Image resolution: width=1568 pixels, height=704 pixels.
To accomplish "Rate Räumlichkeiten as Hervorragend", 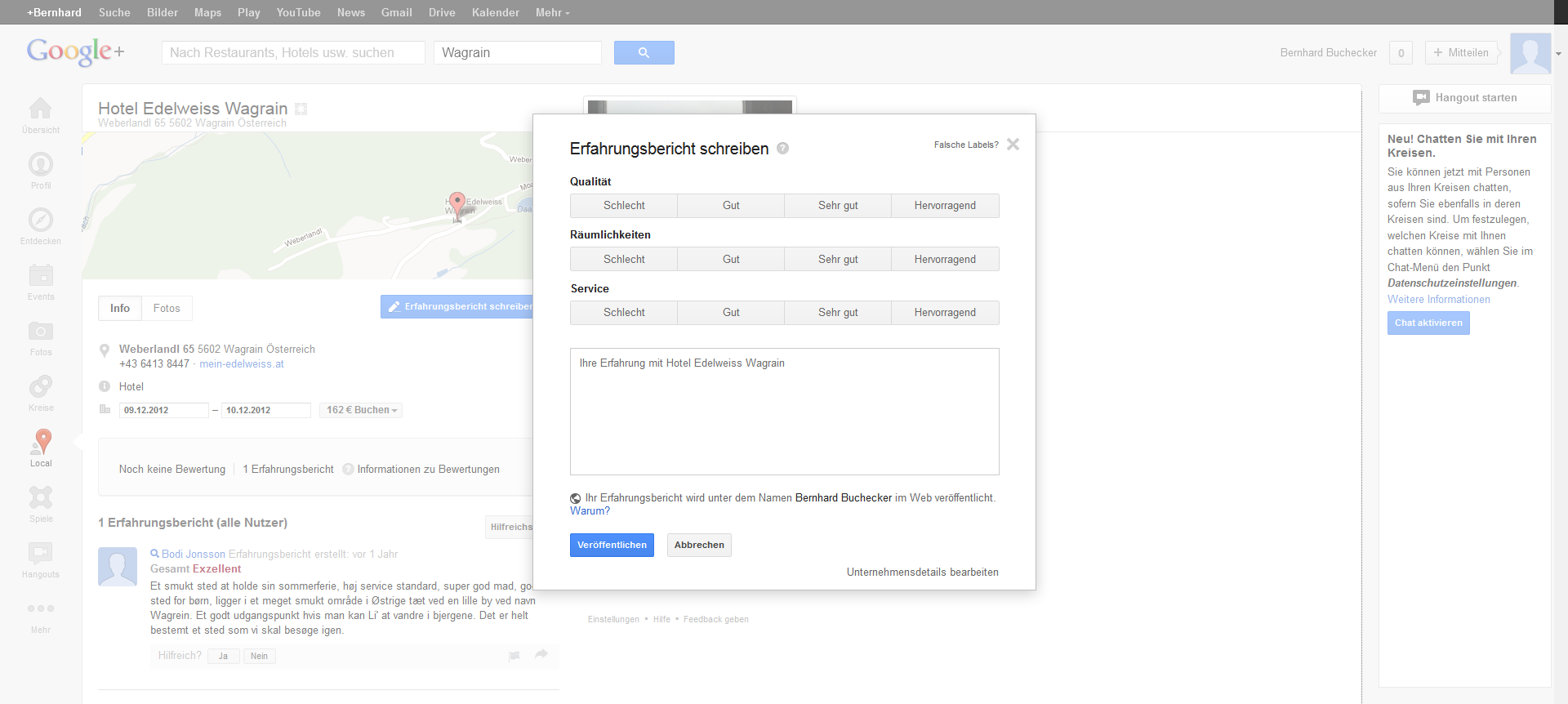I will (x=945, y=259).
